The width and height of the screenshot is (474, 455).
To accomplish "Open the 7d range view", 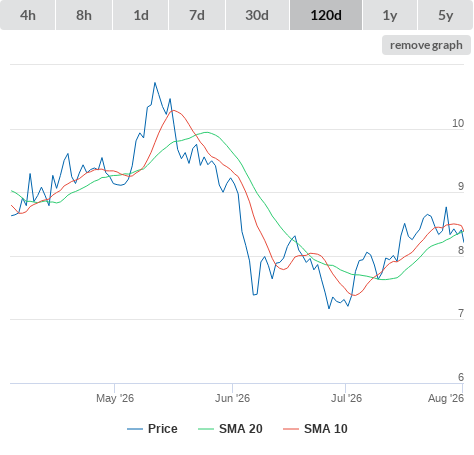I will [x=197, y=15].
